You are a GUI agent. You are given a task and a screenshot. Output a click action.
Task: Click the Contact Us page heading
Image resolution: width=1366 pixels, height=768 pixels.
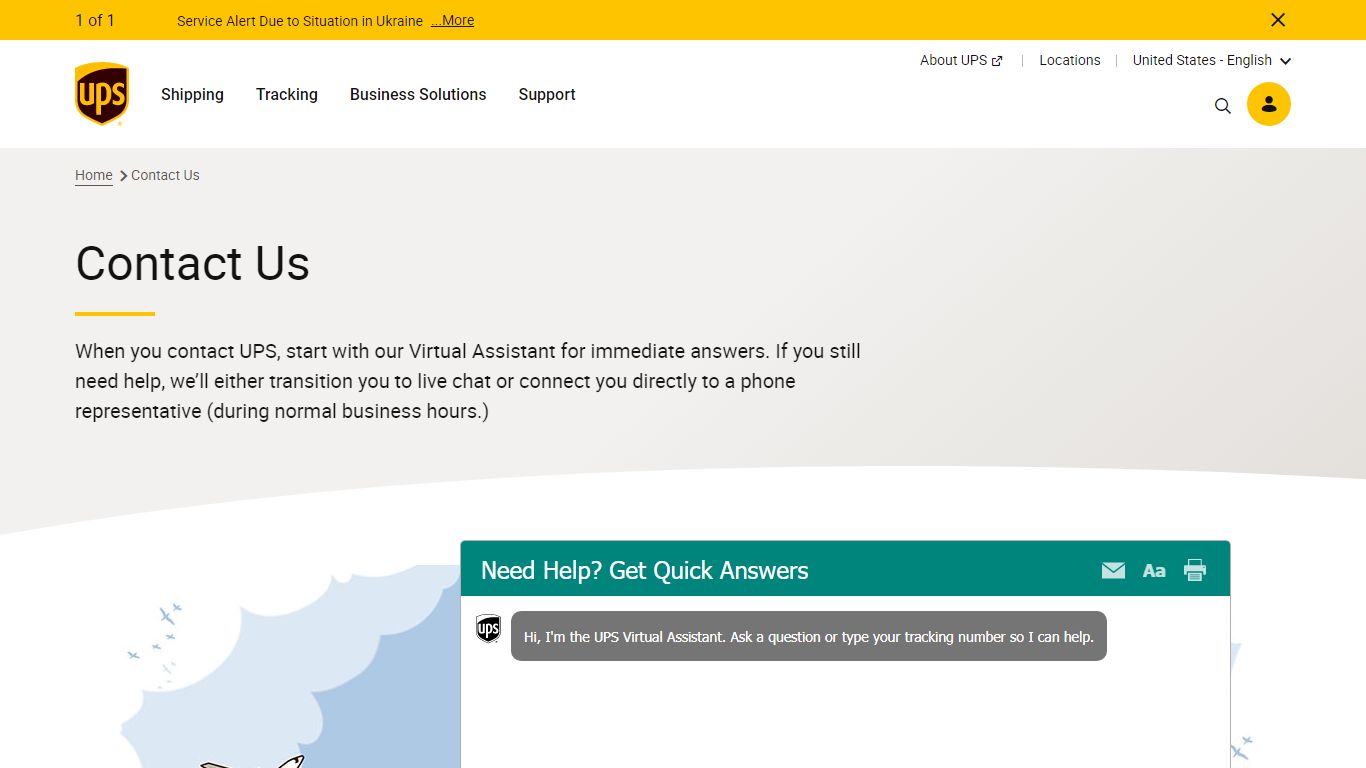point(193,263)
